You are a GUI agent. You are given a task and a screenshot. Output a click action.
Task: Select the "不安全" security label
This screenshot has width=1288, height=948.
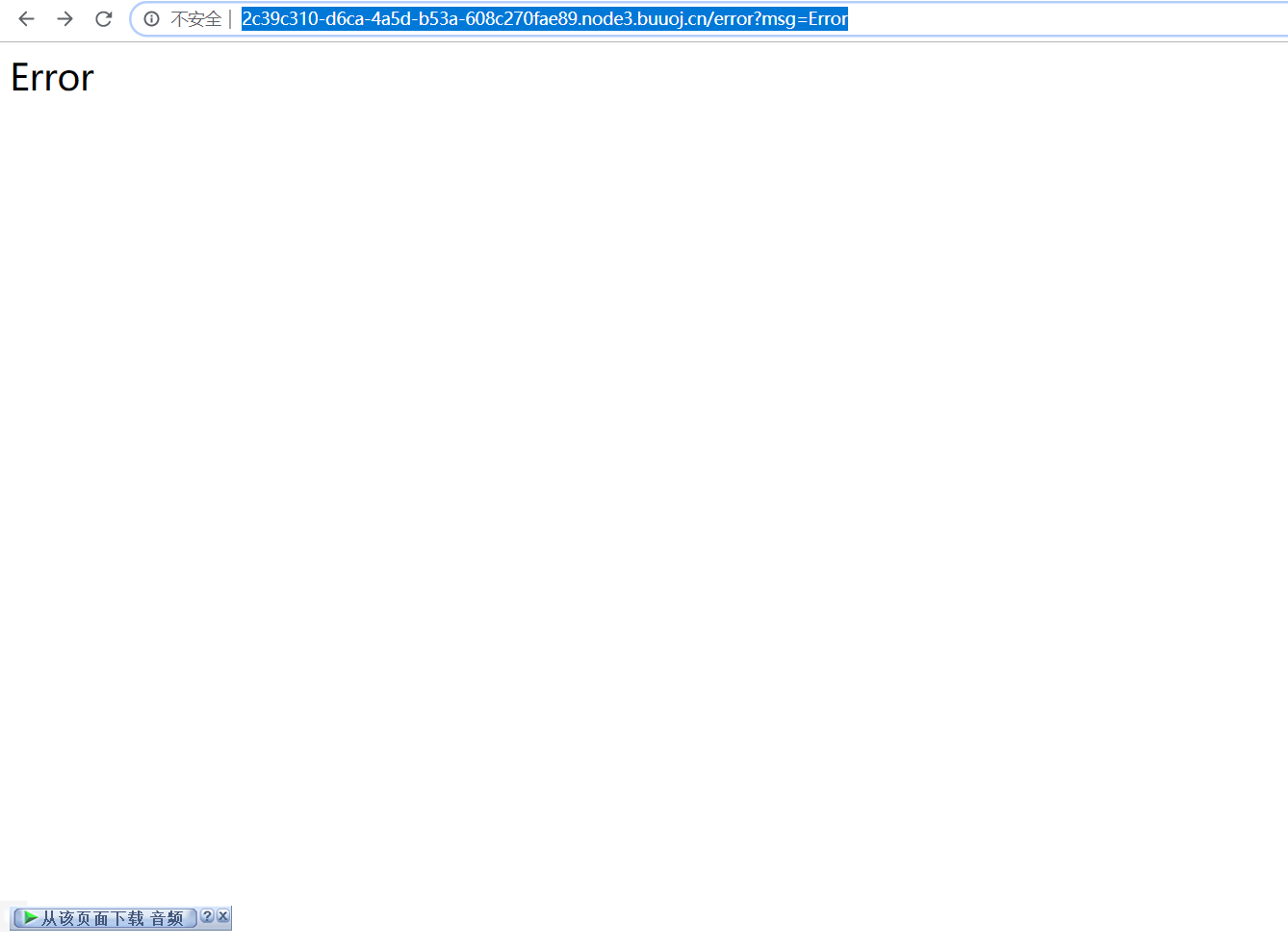(195, 19)
